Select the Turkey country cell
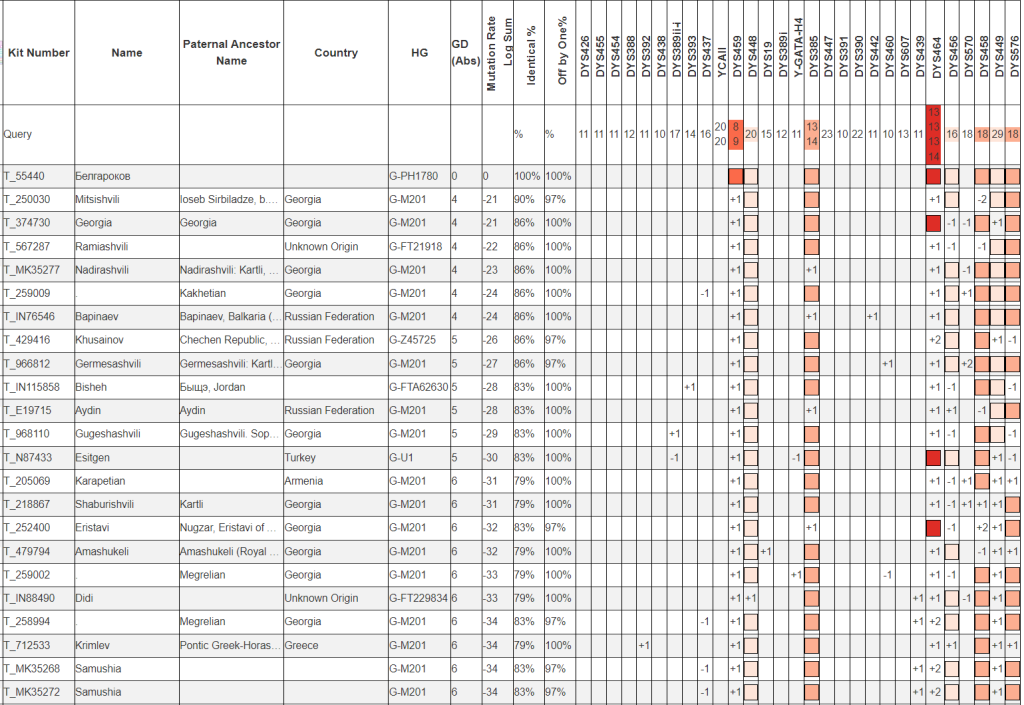This screenshot has width=1024, height=705. [x=300, y=457]
